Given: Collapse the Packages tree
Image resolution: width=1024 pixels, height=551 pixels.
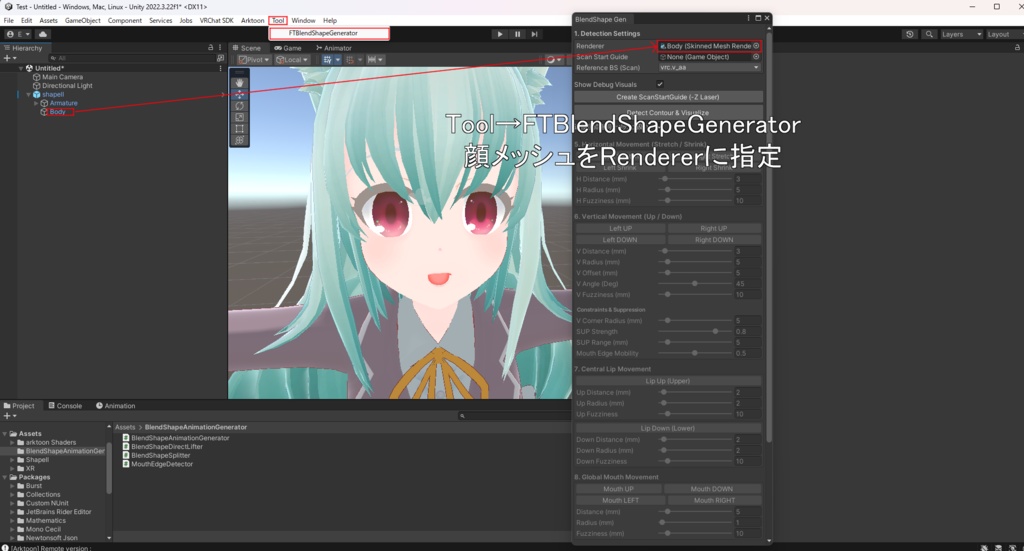Looking at the screenshot, I should point(5,477).
